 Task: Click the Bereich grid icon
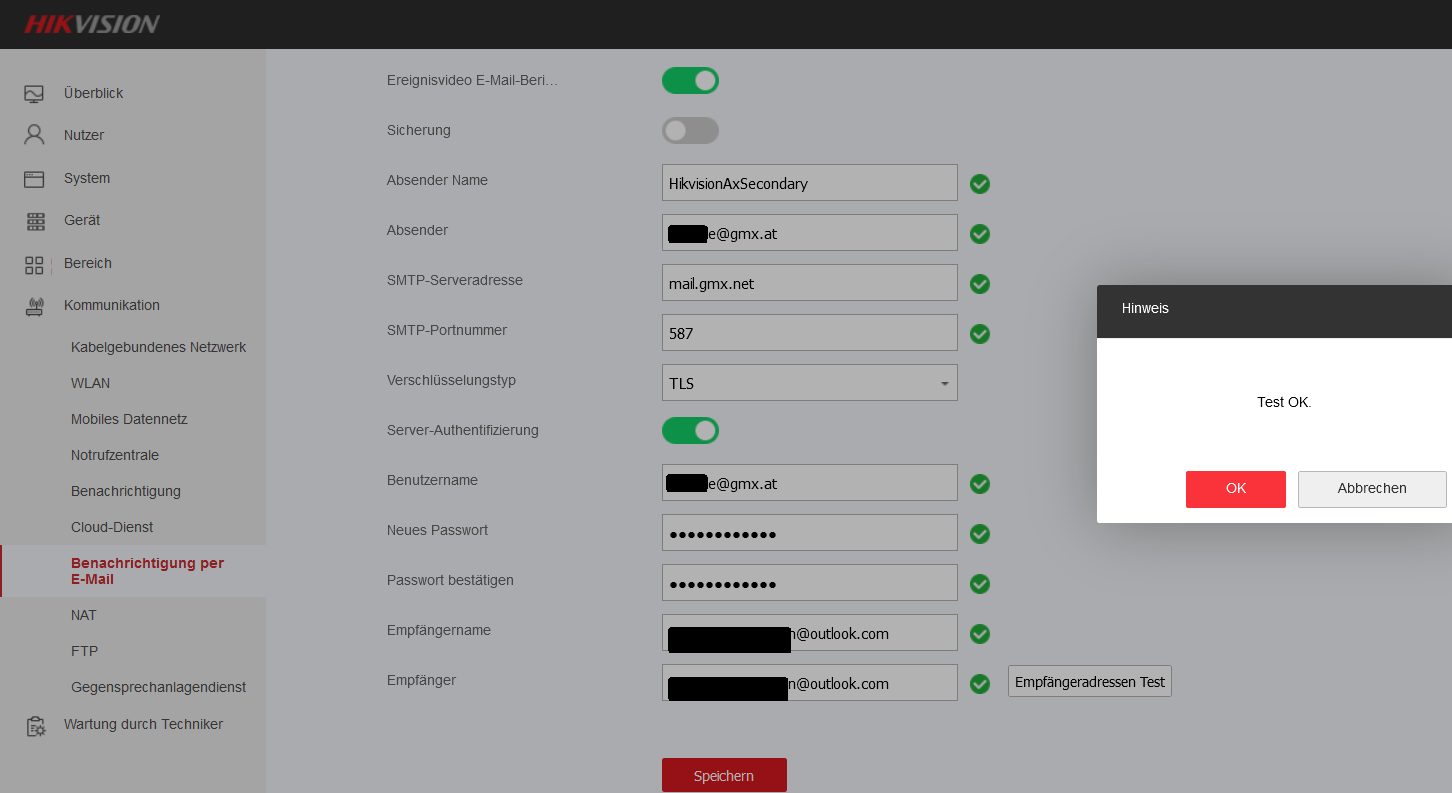pyautogui.click(x=34, y=264)
